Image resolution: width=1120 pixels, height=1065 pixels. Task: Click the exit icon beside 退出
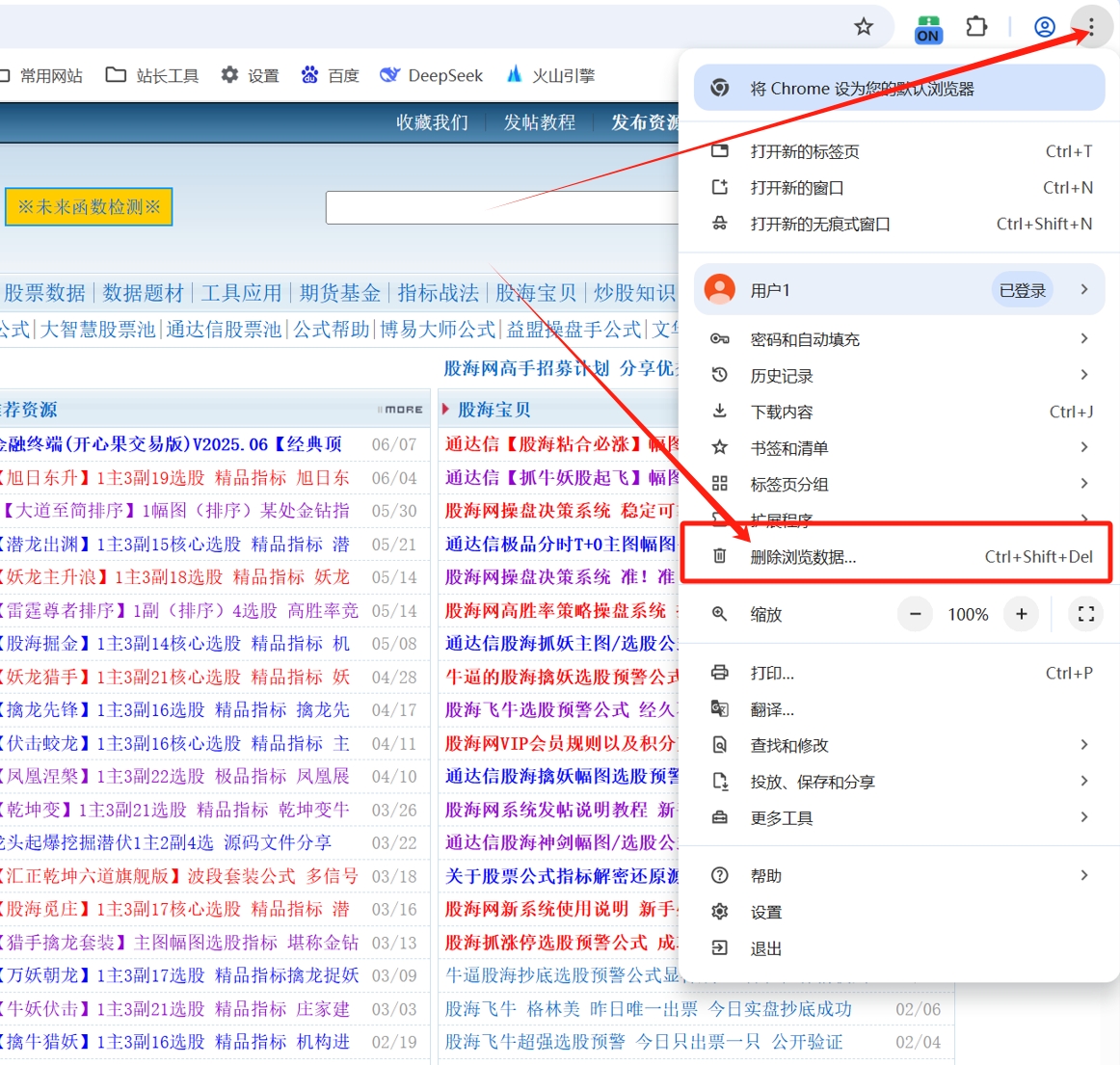[x=720, y=947]
